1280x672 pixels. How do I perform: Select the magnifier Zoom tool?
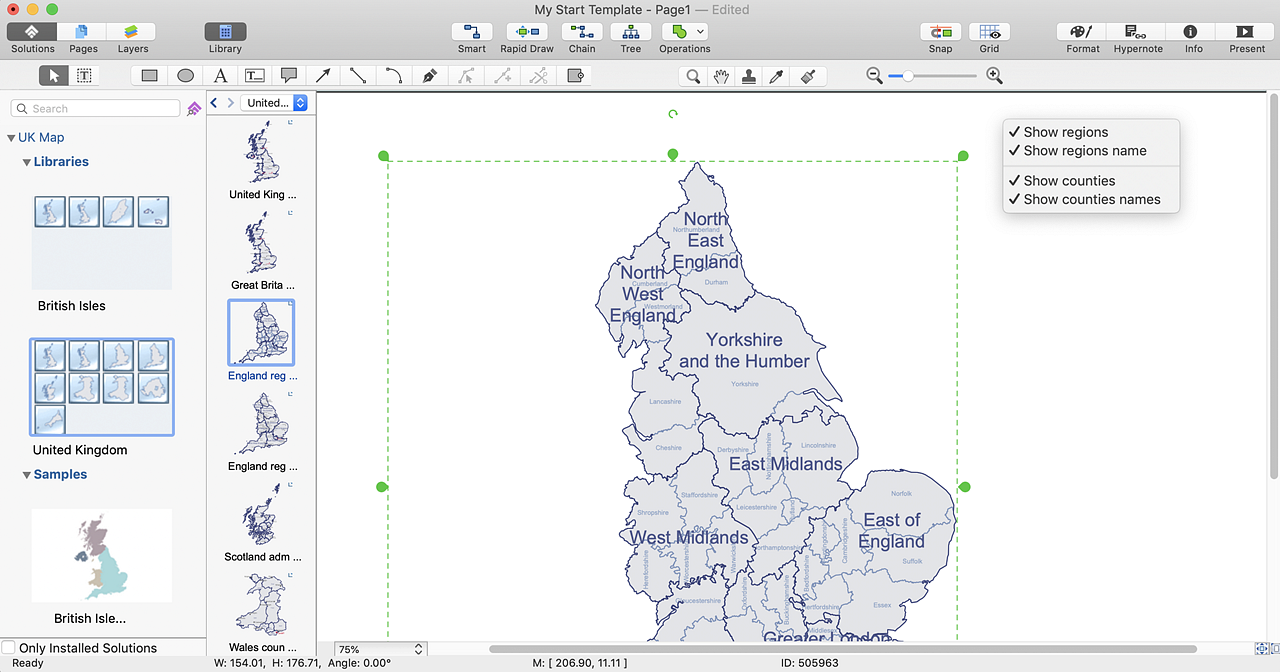(x=693, y=75)
